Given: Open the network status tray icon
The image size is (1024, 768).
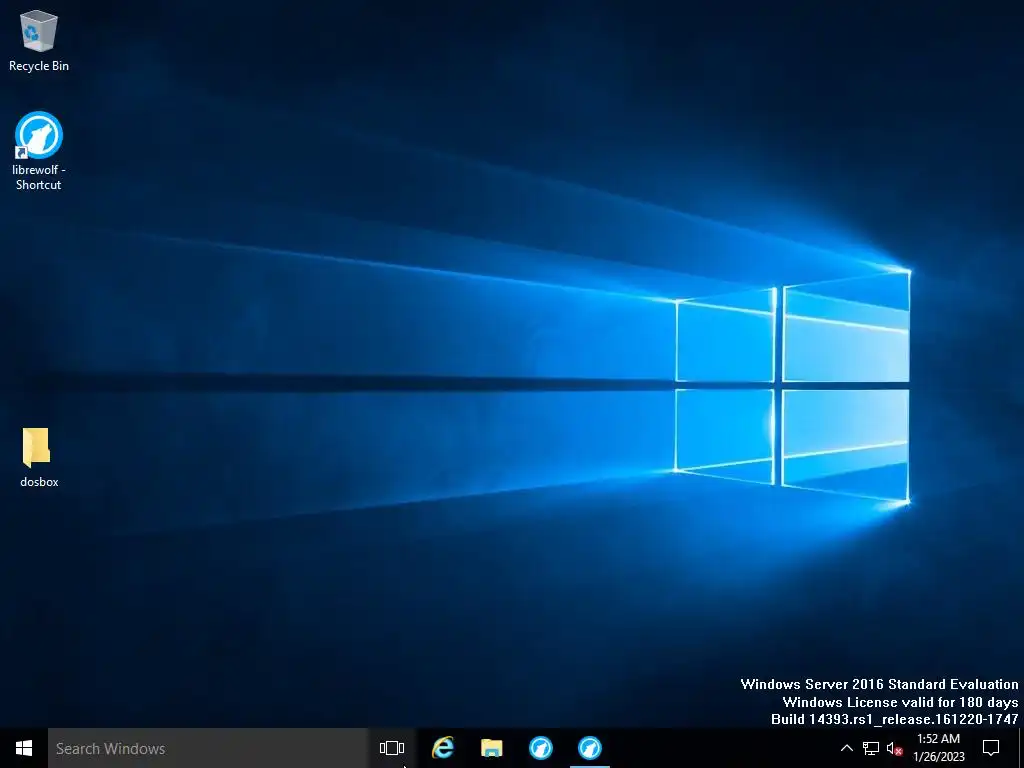Looking at the screenshot, I should (x=871, y=748).
